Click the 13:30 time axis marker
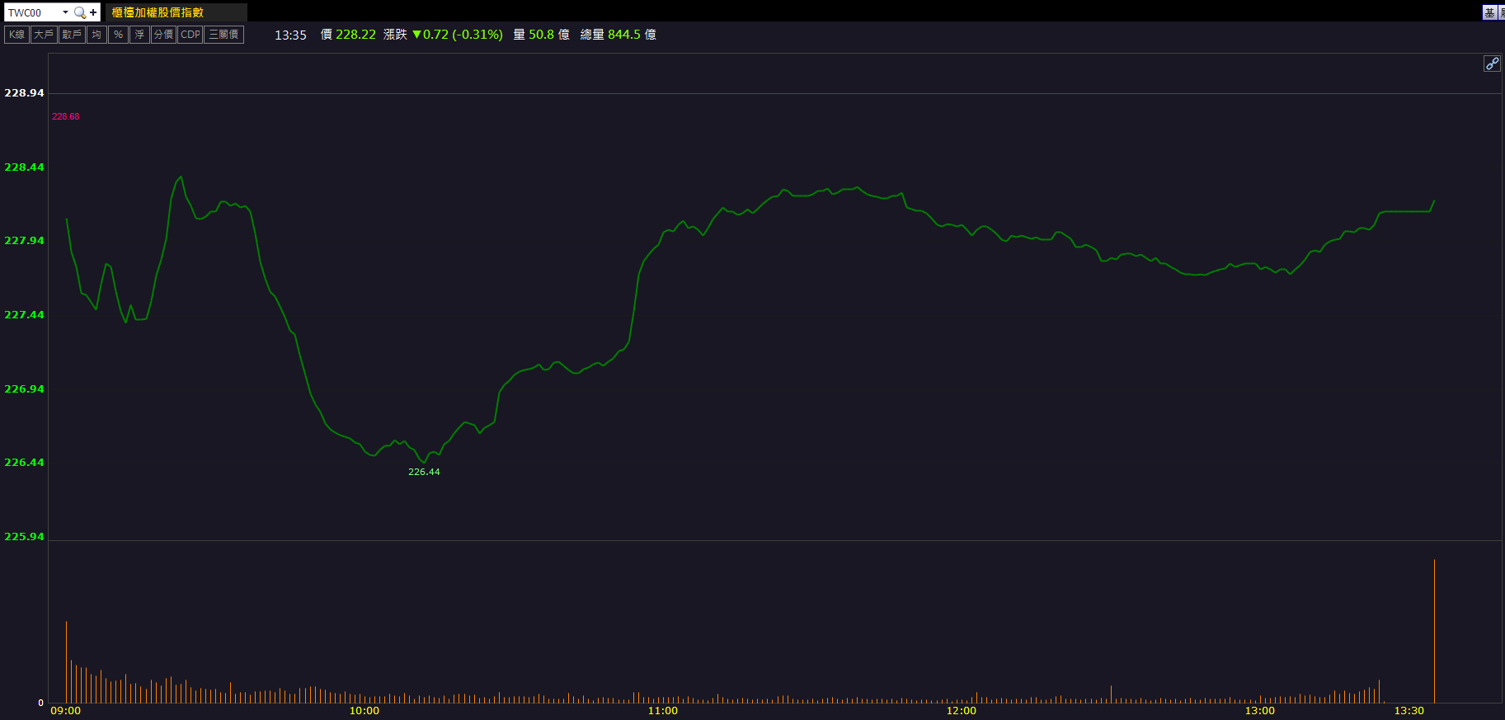 click(1409, 711)
